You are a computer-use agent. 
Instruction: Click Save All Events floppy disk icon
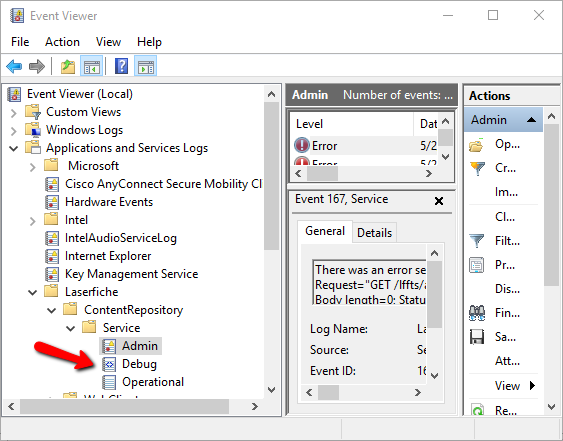477,337
